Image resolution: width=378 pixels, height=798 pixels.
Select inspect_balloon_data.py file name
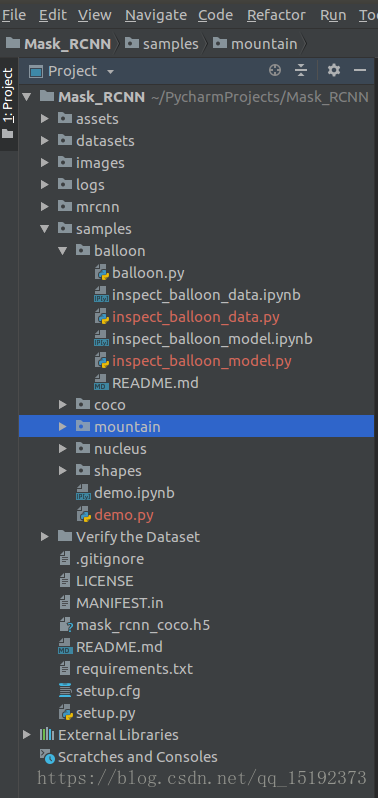click(x=196, y=317)
